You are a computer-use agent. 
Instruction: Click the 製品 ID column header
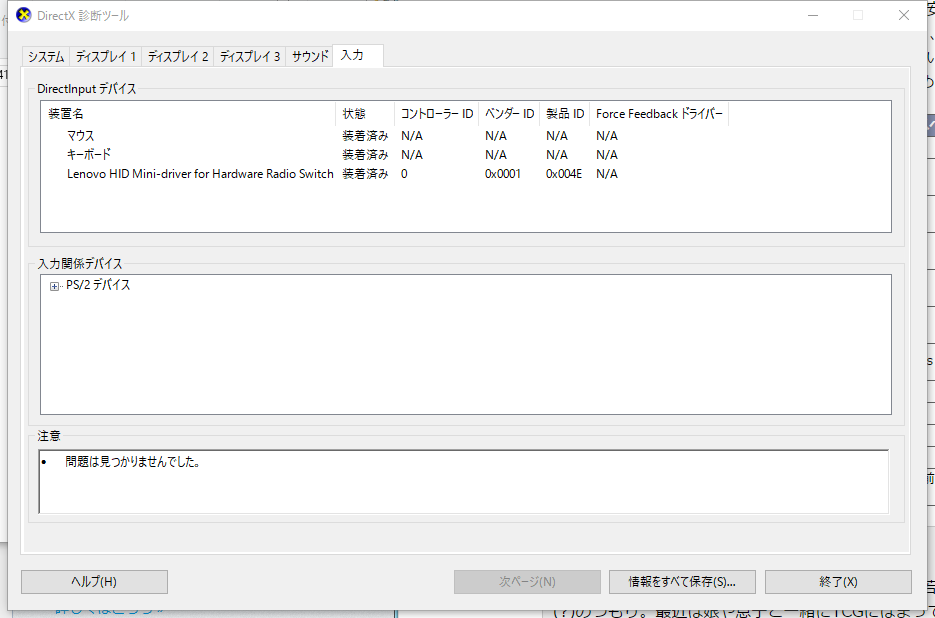(565, 114)
